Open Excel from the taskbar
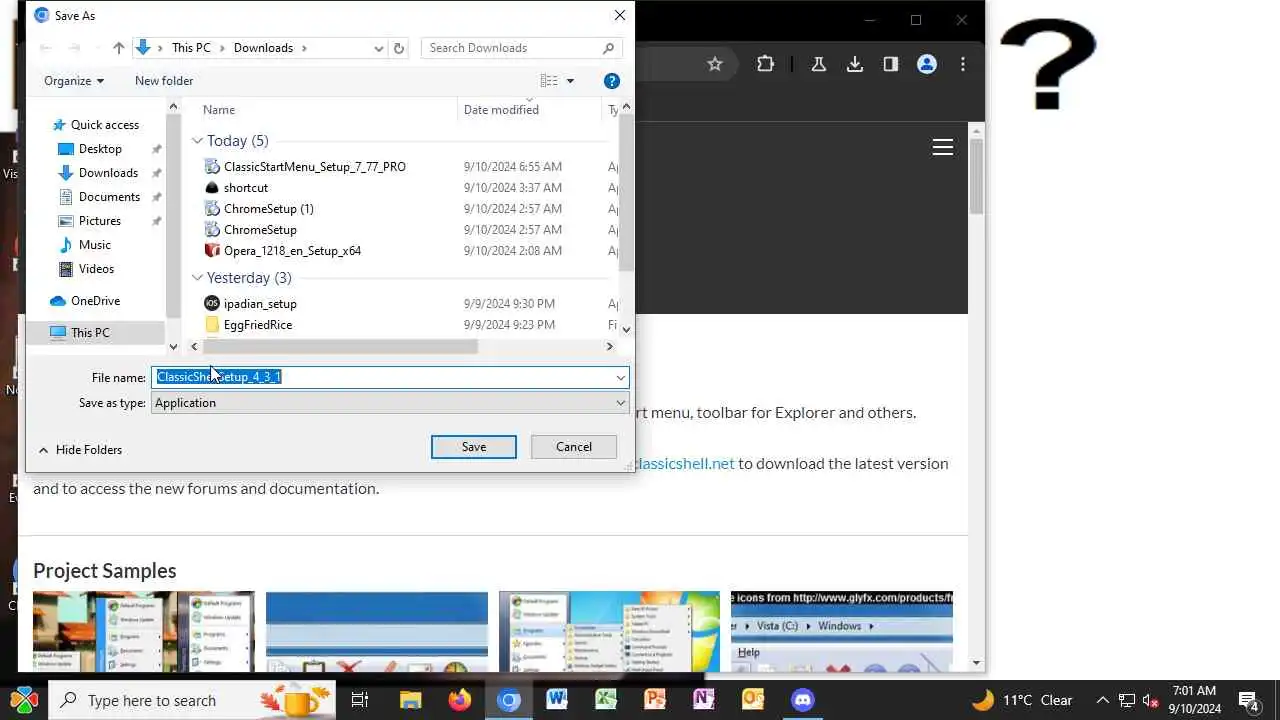The width and height of the screenshot is (1280, 720). click(606, 700)
